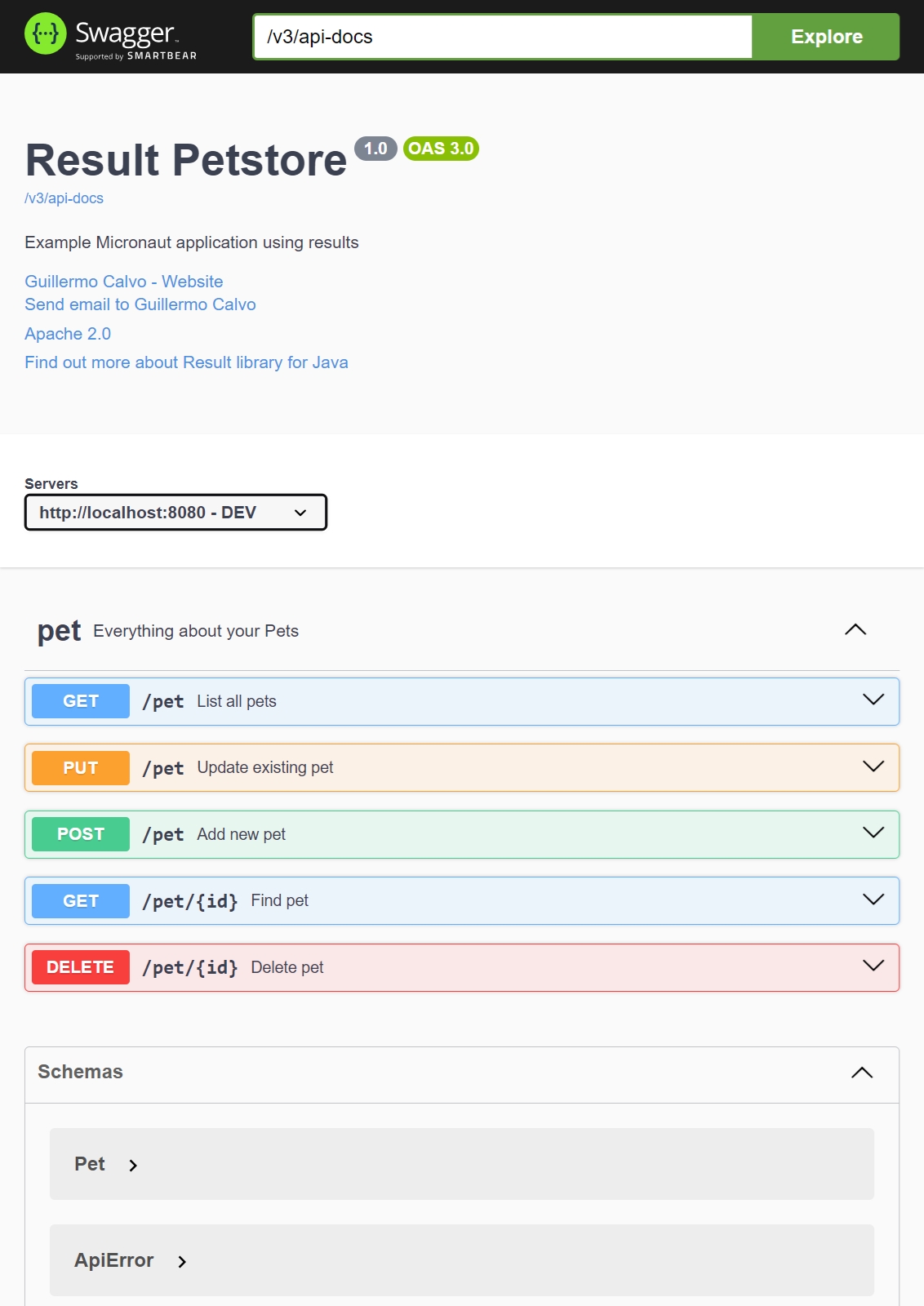The height and width of the screenshot is (1306, 924).
Task: Visit Guillermo Calvo - Website link
Action: [123, 282]
